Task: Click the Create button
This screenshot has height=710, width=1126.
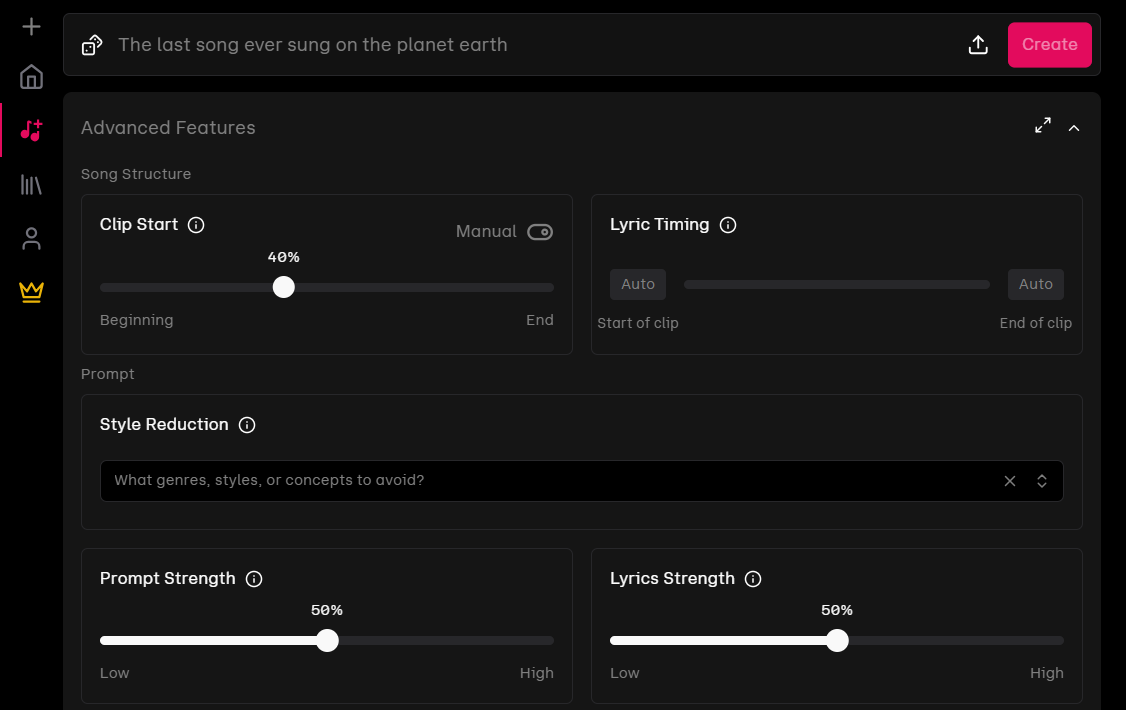Action: click(1049, 45)
